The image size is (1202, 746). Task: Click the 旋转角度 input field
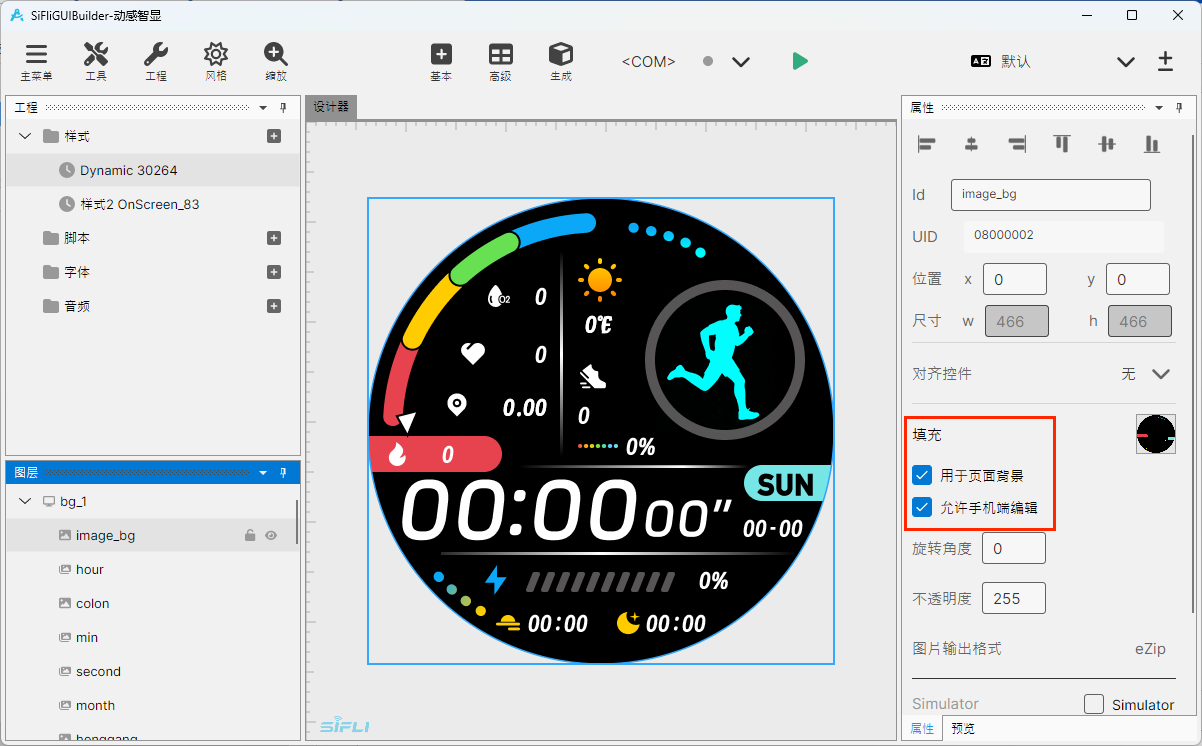point(1014,548)
